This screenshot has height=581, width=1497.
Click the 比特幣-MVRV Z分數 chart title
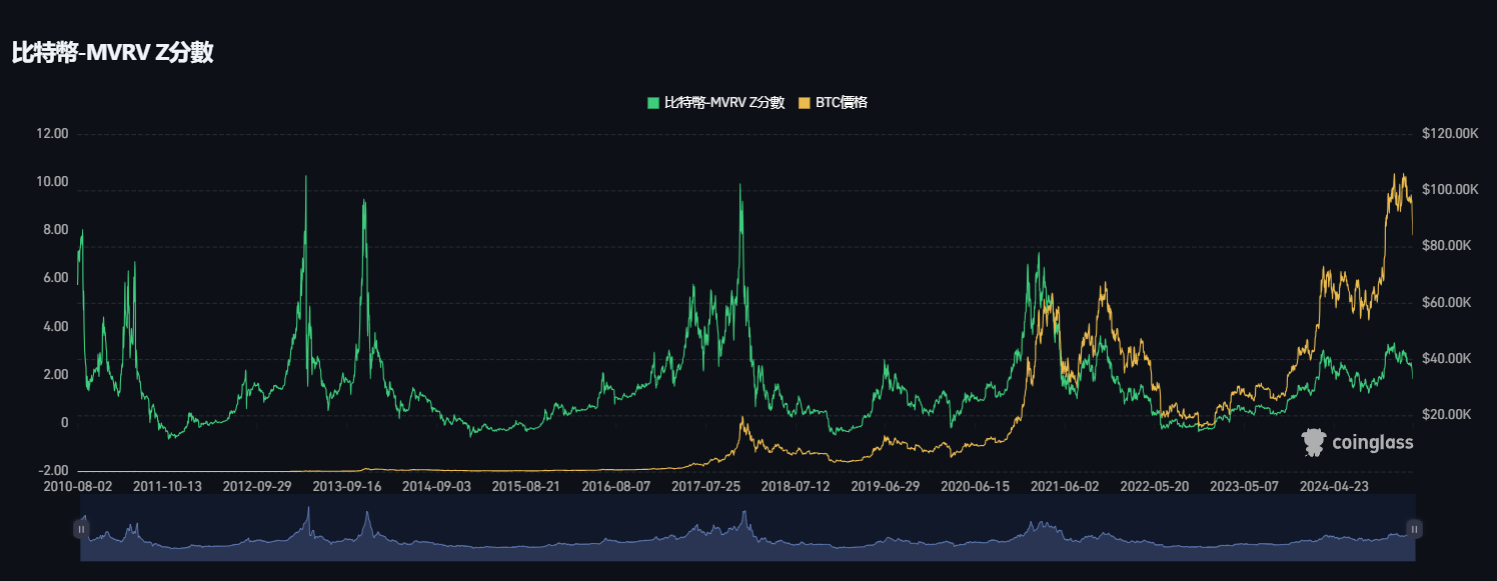click(x=112, y=53)
